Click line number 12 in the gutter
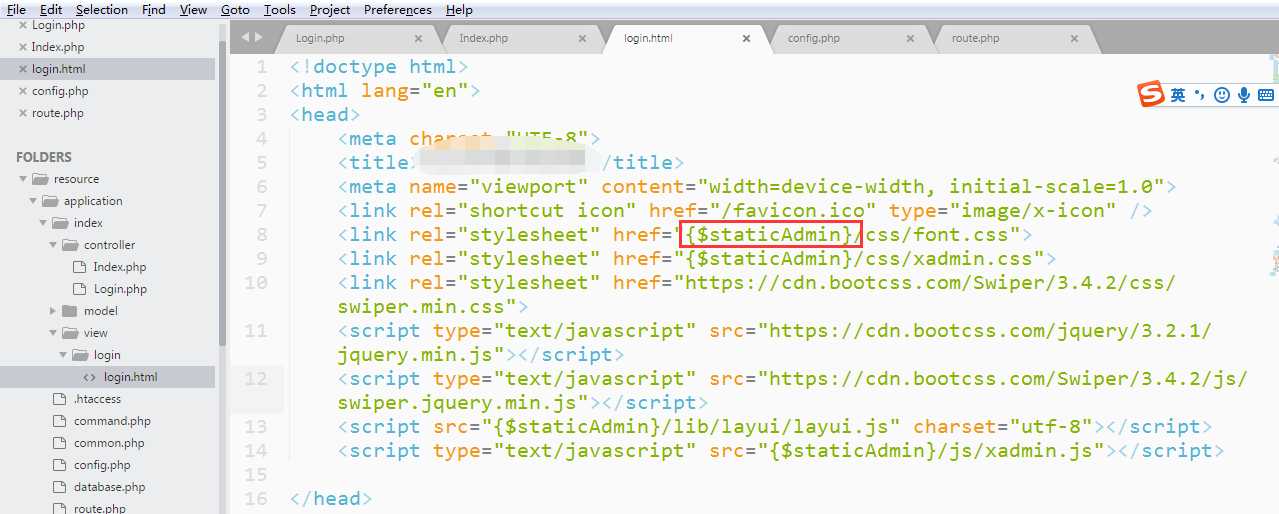 256,378
